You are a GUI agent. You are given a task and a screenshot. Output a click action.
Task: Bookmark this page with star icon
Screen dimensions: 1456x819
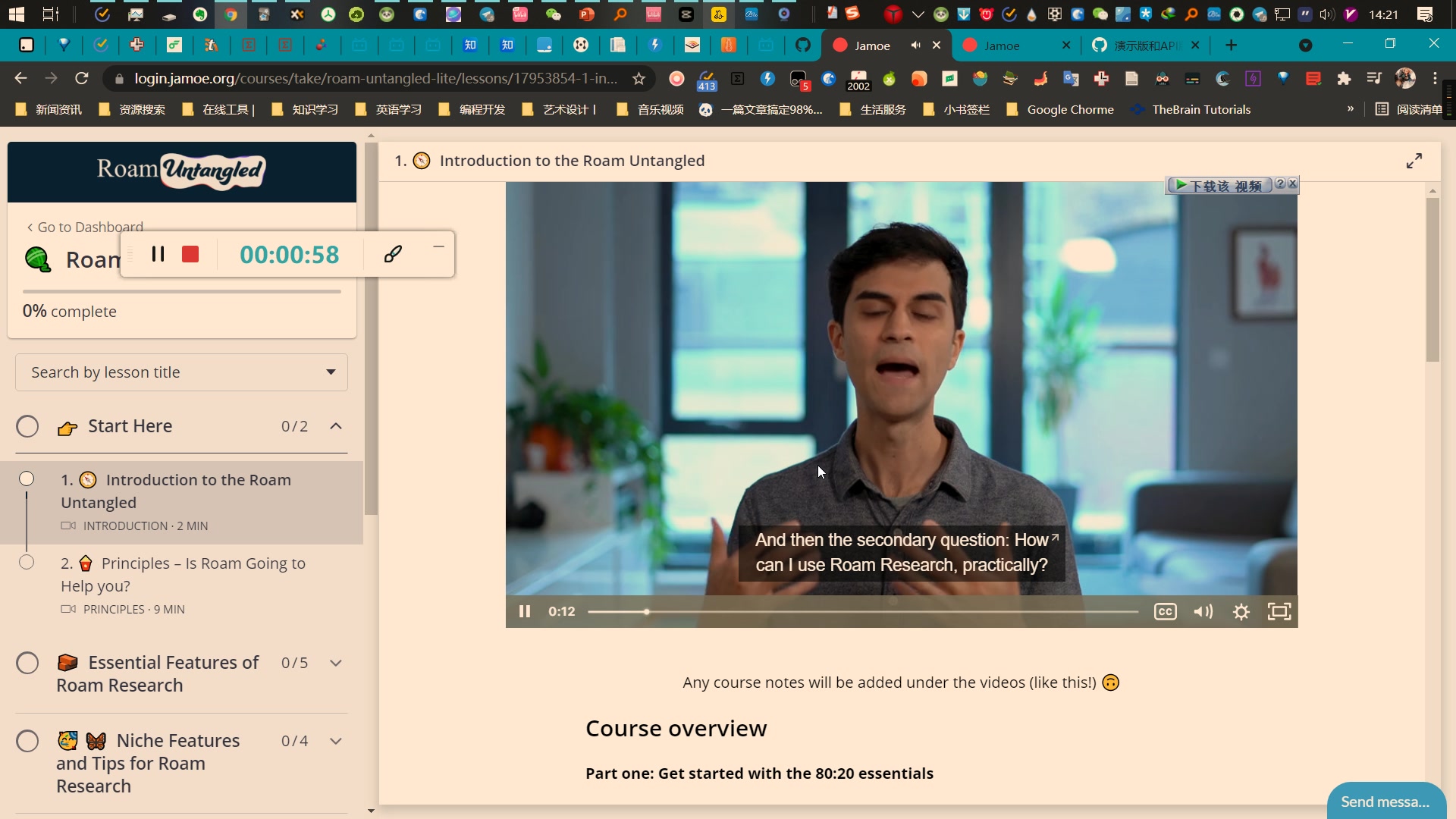tap(639, 78)
